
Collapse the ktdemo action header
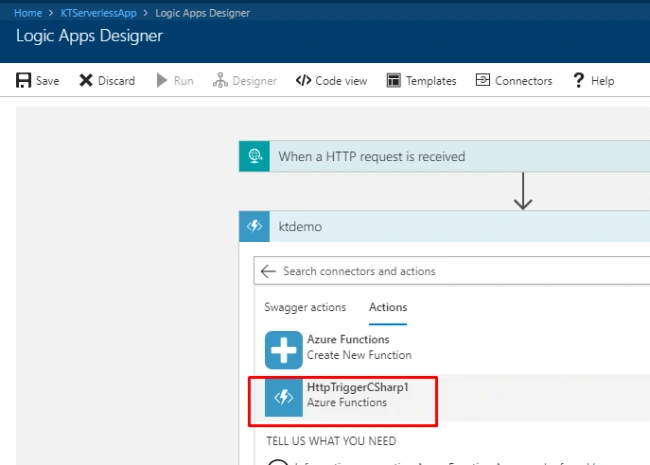pos(444,226)
